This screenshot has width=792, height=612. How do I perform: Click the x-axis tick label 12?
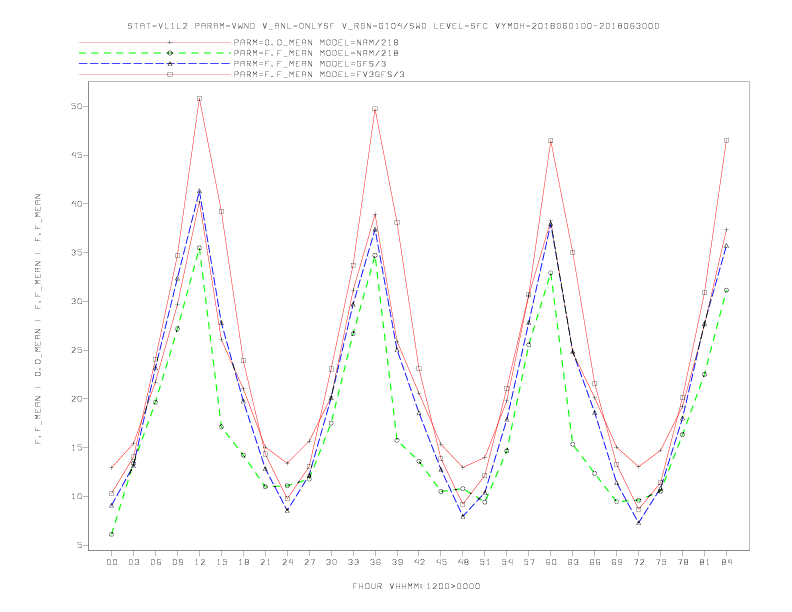[x=200, y=562]
